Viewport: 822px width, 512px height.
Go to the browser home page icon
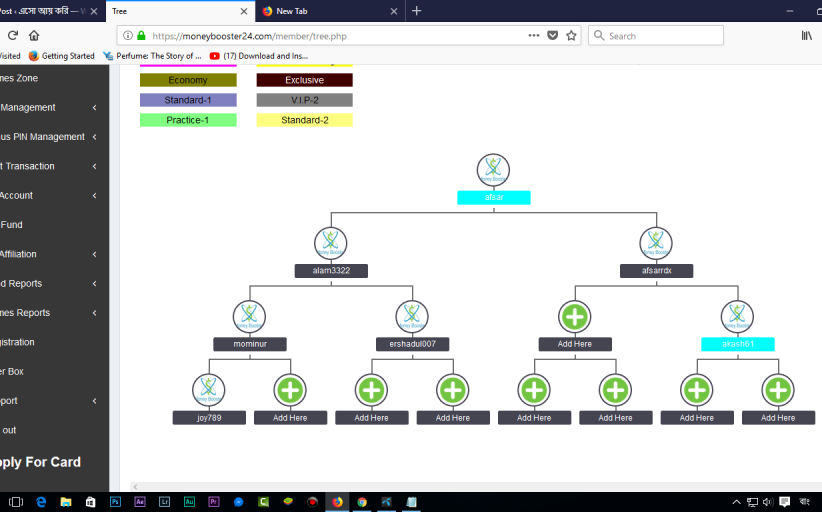click(x=34, y=35)
